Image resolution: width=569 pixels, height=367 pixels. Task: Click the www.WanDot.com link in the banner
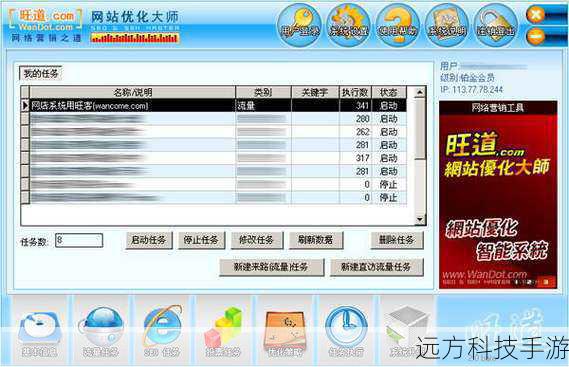(x=484, y=274)
